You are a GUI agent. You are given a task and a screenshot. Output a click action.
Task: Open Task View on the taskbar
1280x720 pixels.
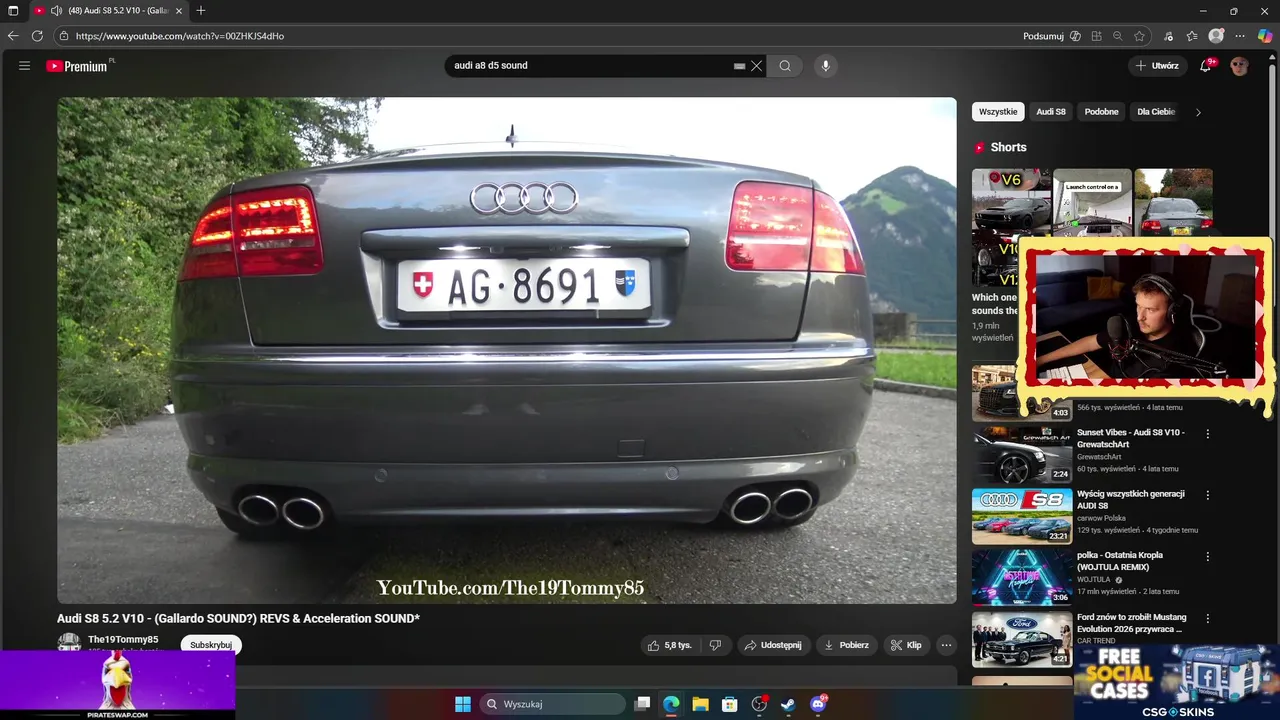[643, 704]
